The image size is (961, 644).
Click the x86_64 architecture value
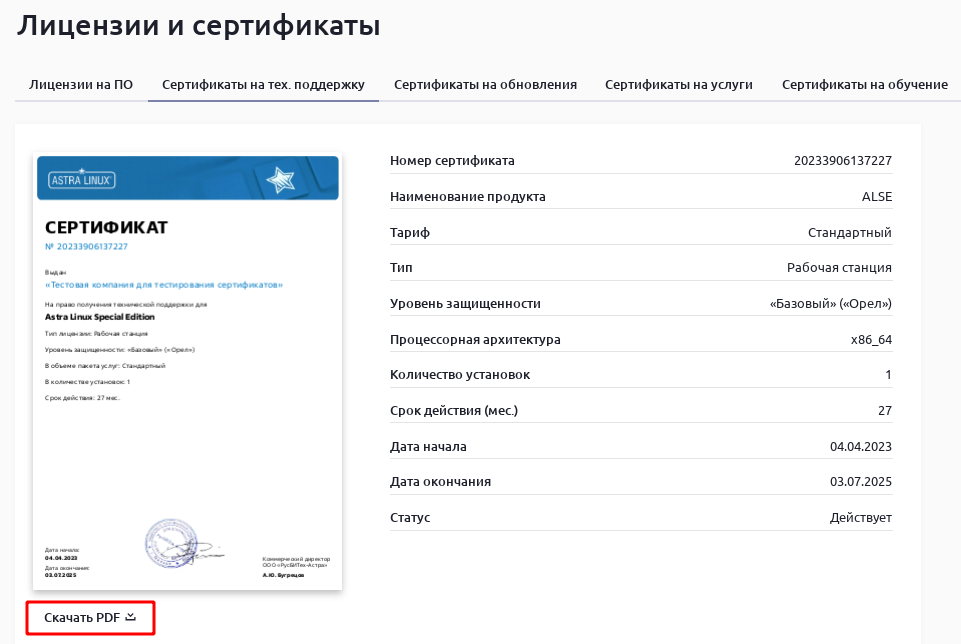(x=870, y=340)
